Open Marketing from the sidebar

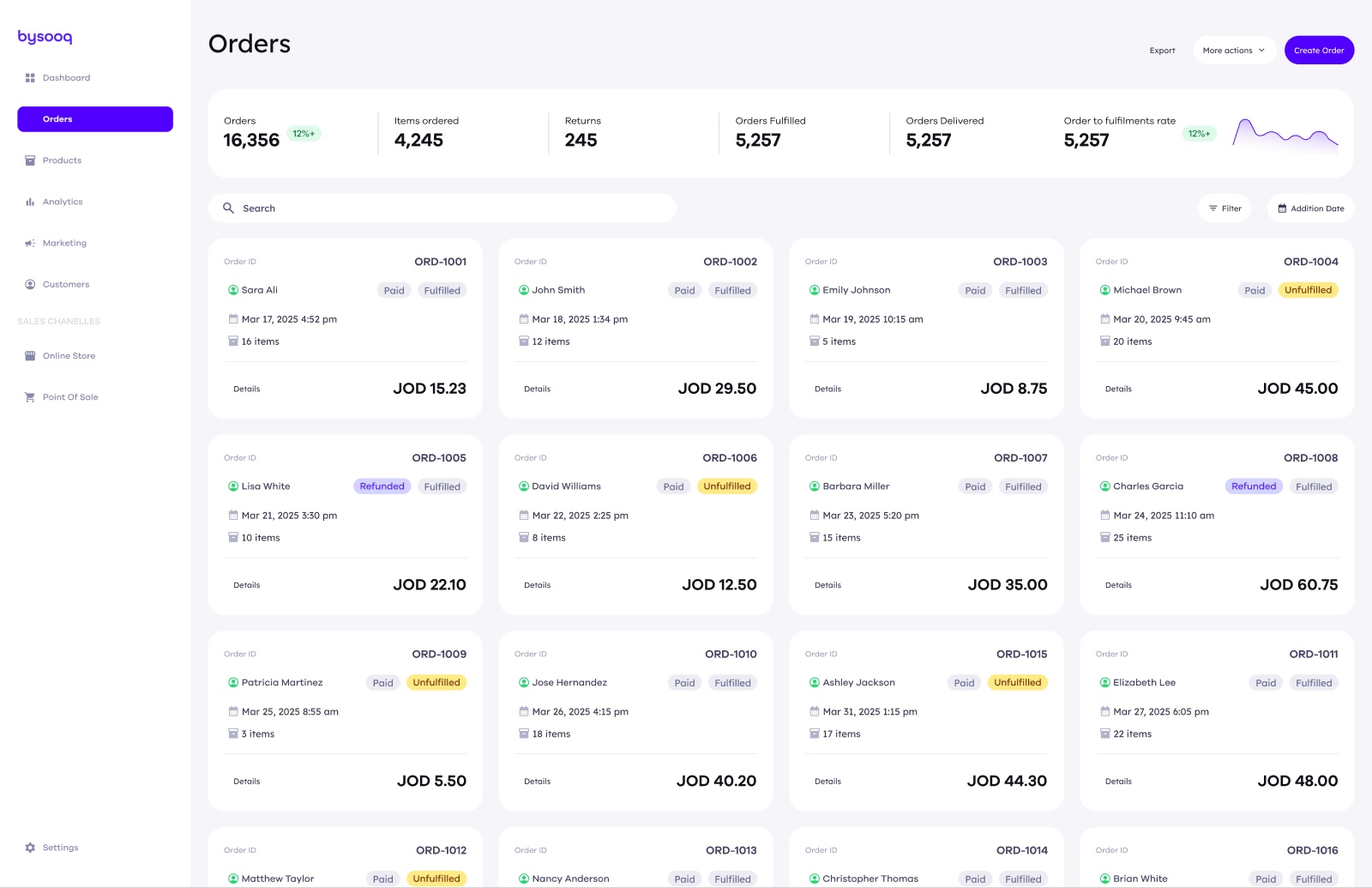95,243
